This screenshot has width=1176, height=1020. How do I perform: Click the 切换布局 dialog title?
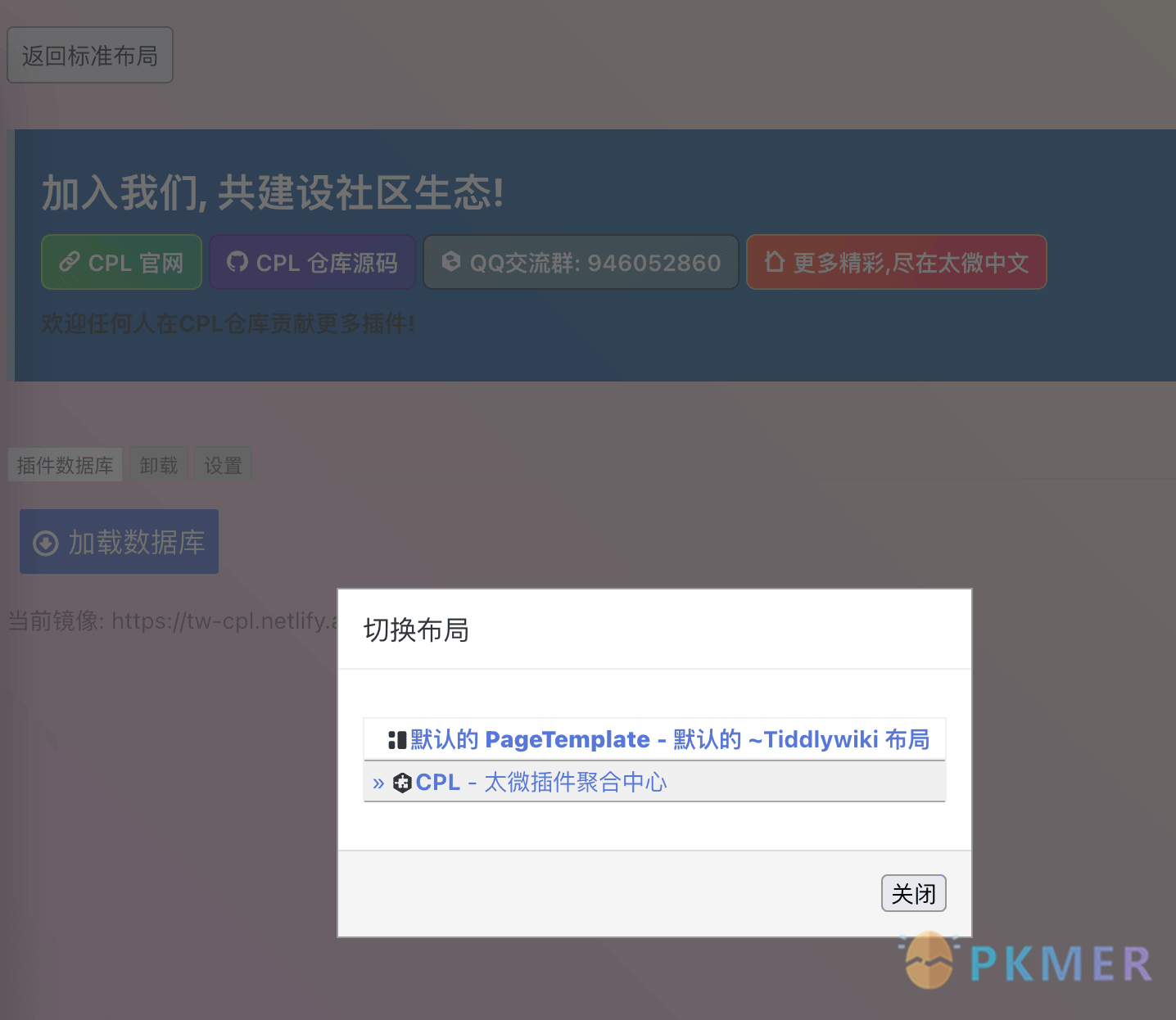416,630
